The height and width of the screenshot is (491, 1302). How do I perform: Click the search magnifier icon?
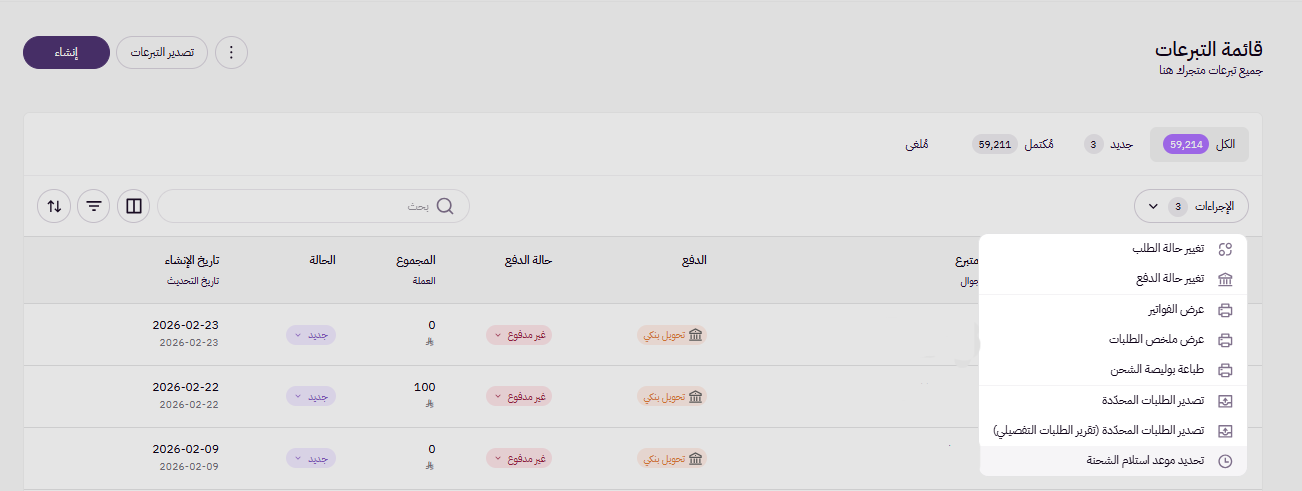(445, 206)
